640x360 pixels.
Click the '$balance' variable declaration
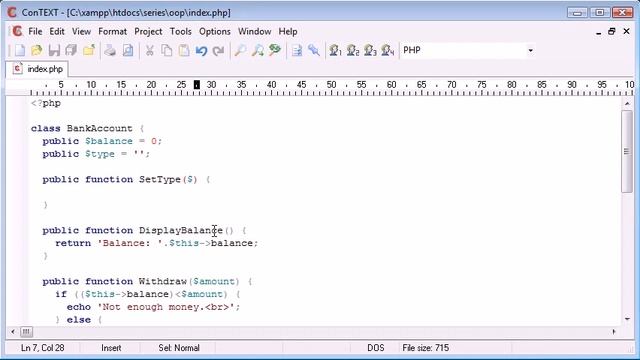click(x=109, y=141)
